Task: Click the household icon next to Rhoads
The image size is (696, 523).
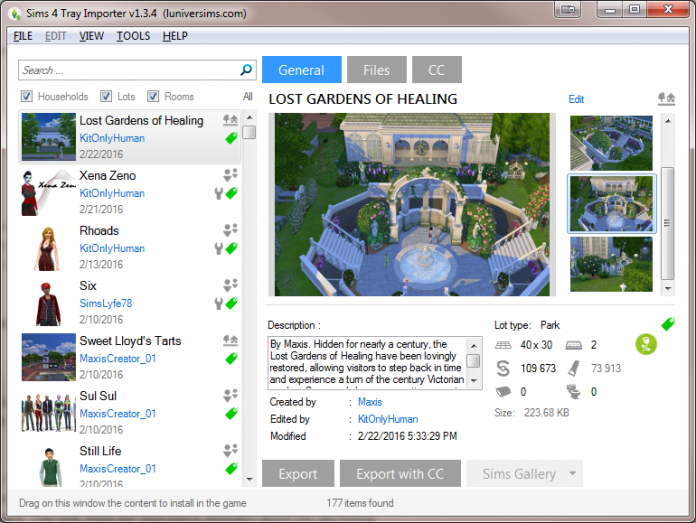Action: (x=231, y=229)
